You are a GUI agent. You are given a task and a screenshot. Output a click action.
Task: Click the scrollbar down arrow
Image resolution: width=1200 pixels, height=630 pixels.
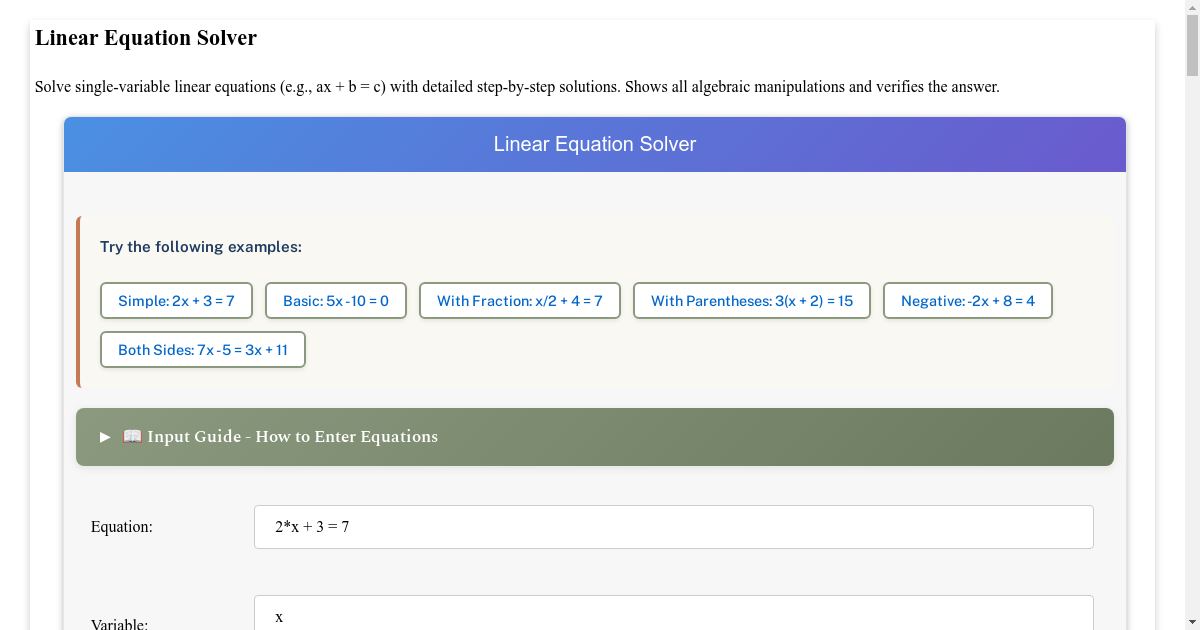1191,621
